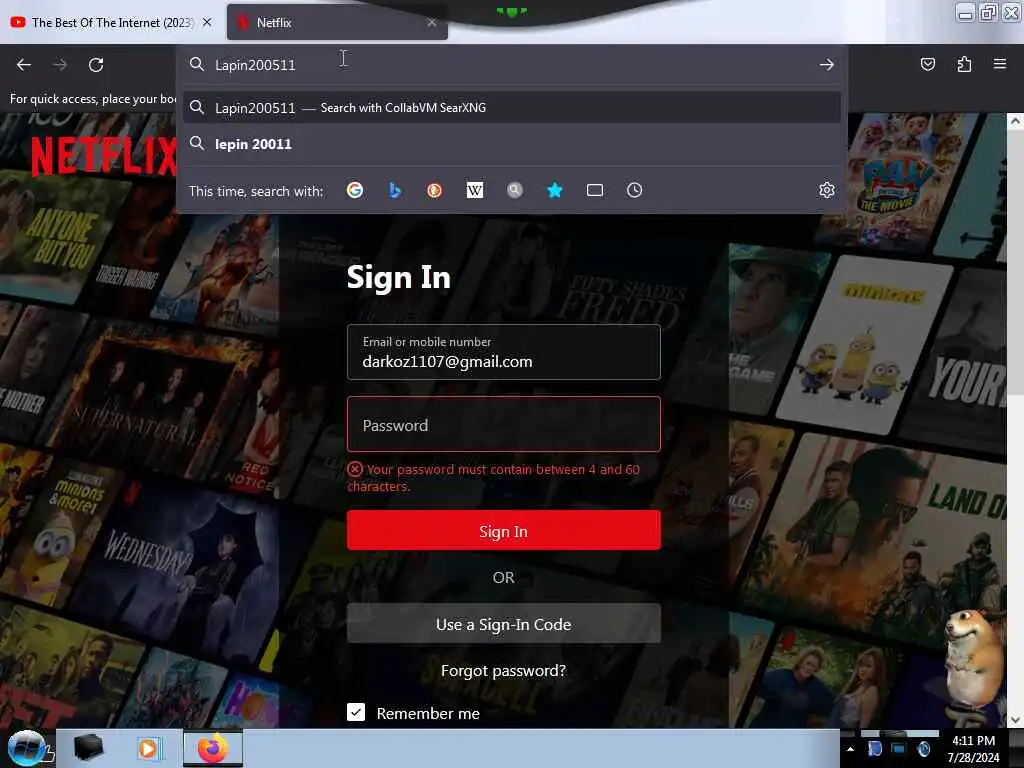The image size is (1024, 768).
Task: Click the Email or mobile number field
Action: coord(504,352)
